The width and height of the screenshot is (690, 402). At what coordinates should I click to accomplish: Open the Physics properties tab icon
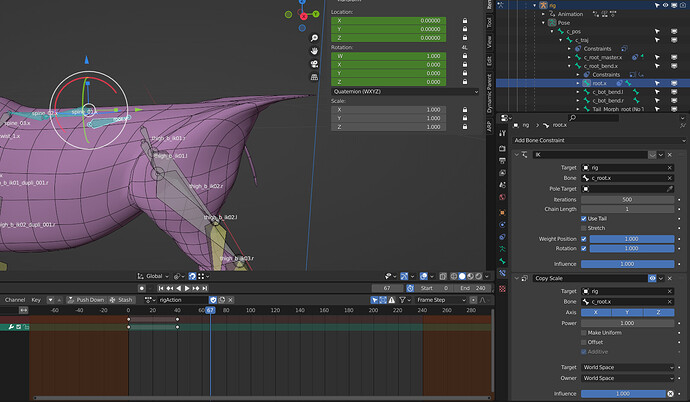502,225
